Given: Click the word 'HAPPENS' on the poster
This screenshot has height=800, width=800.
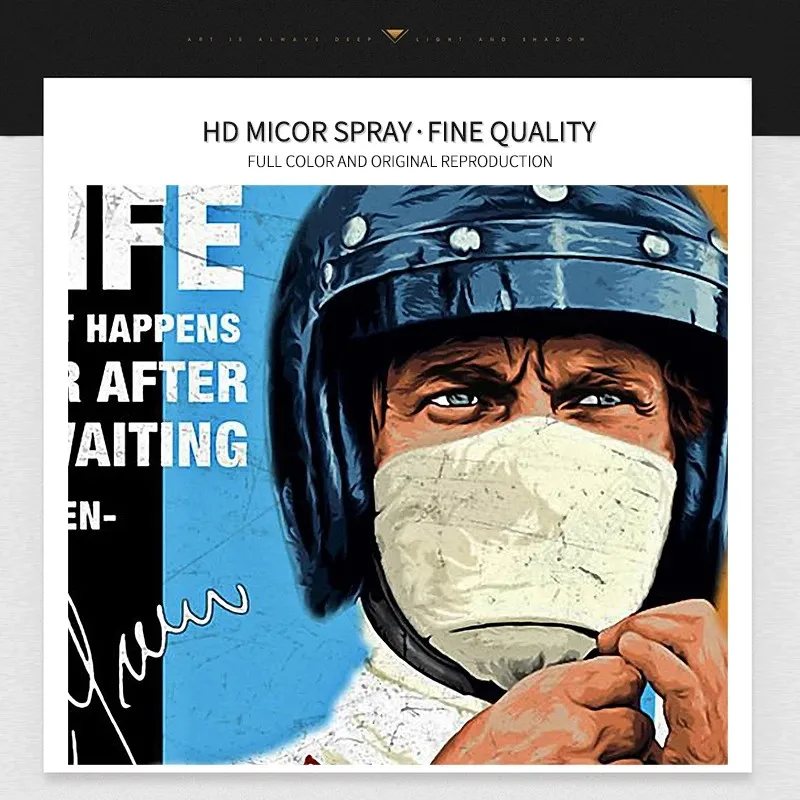Looking at the screenshot, I should point(163,328).
